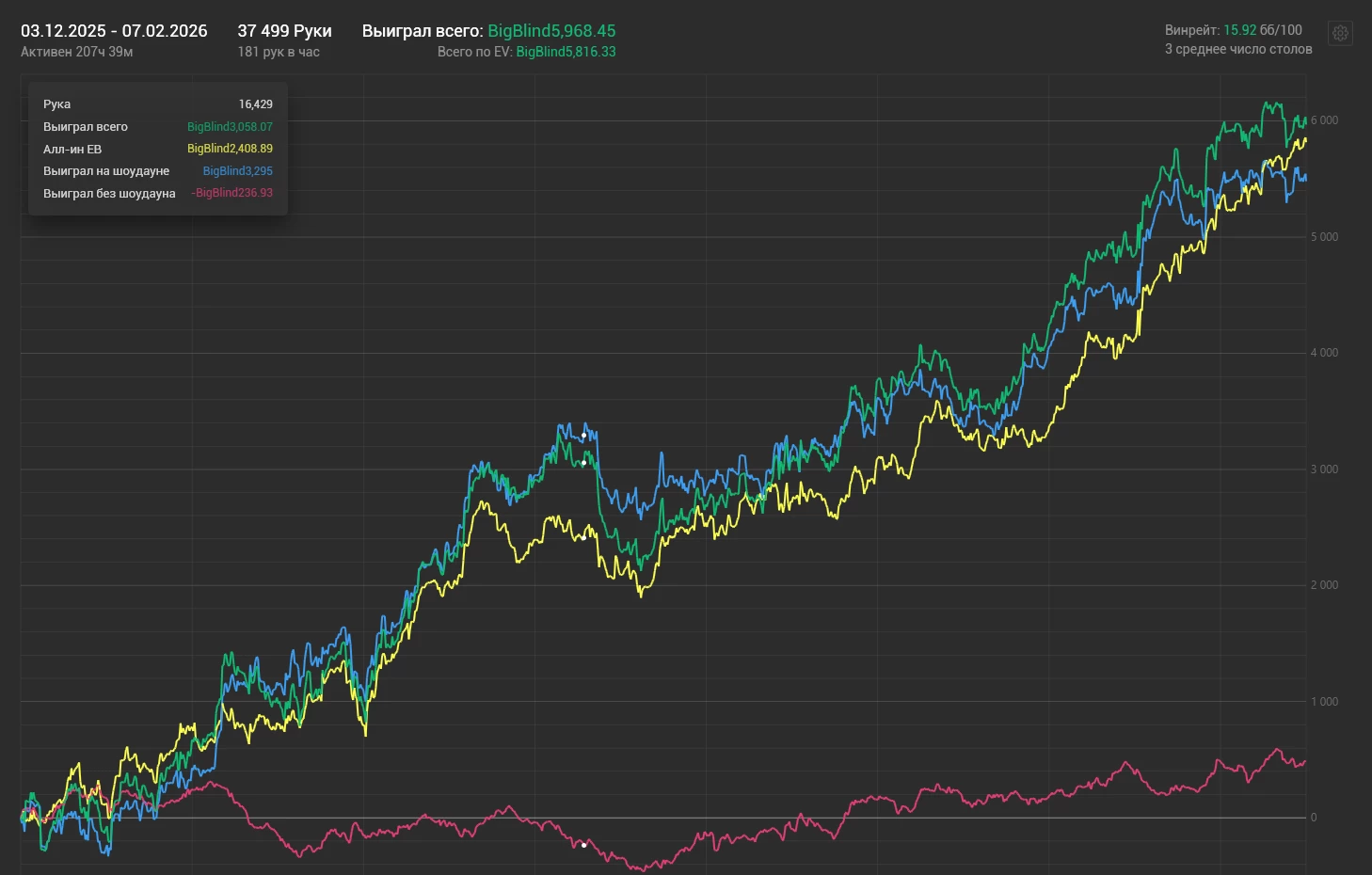
Task: Click the Всего по EV value
Action: 526,52
